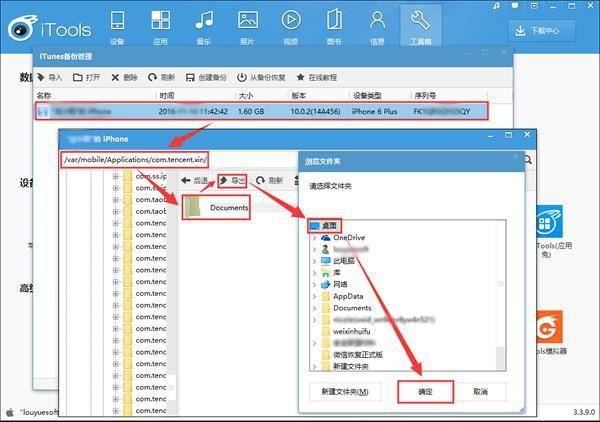Screen dimensions: 600x422
Task: Click the 确定 (OK) button
Action: click(x=425, y=390)
